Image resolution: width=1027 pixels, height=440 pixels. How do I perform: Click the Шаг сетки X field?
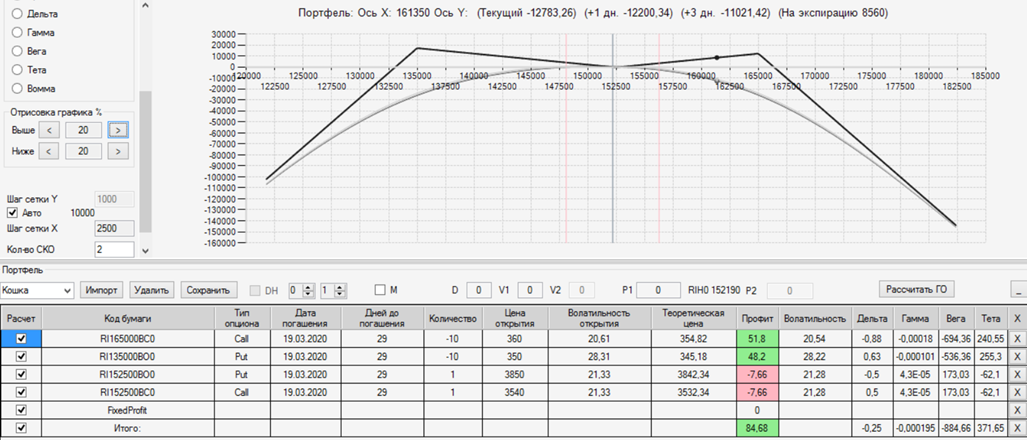pos(115,228)
